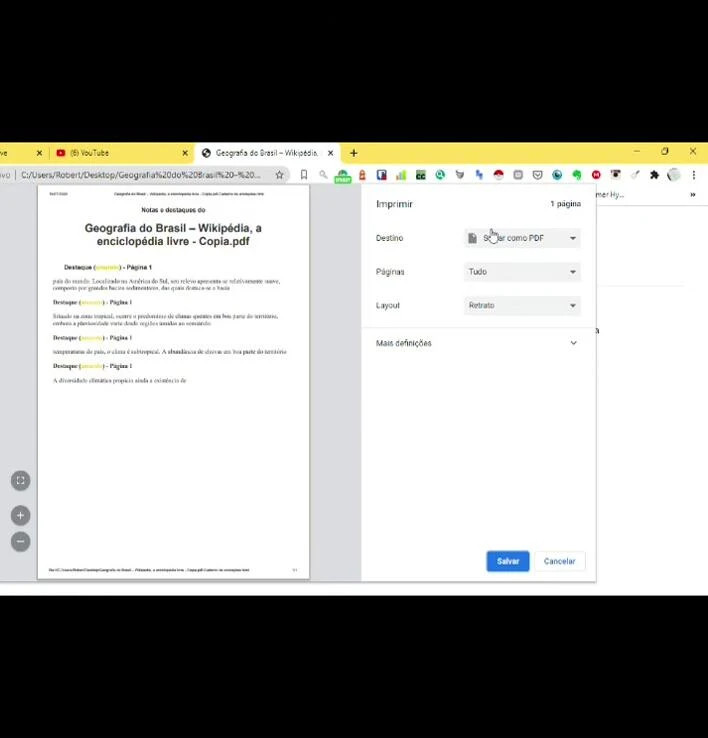The image size is (708, 738).
Task: Bookmark this page with the star icon
Action: click(279, 175)
